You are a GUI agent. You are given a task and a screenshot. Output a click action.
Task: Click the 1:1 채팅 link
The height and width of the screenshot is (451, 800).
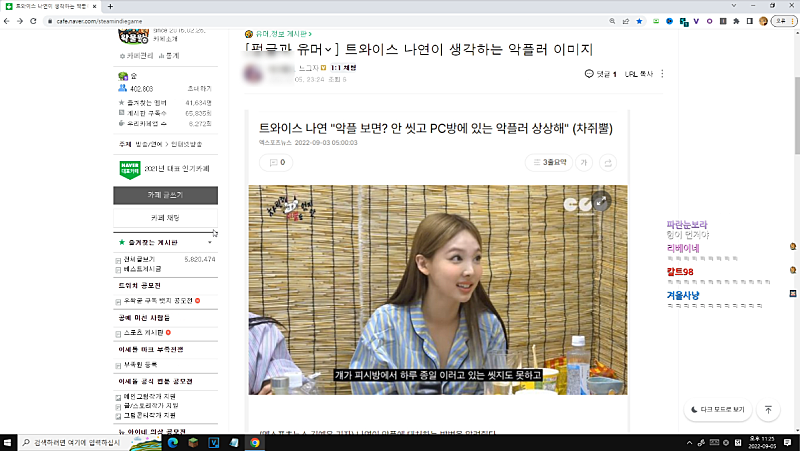pyautogui.click(x=343, y=68)
